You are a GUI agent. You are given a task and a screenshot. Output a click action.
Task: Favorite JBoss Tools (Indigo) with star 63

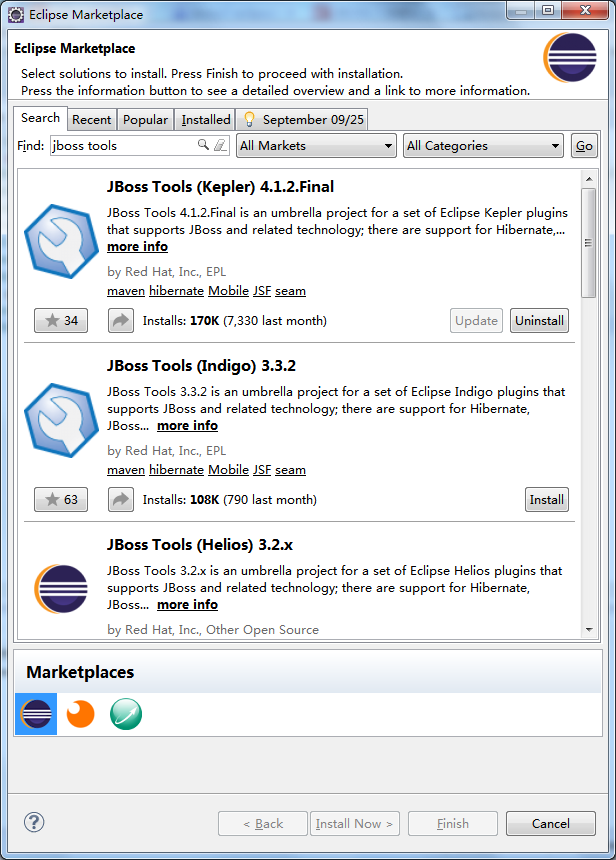point(61,499)
